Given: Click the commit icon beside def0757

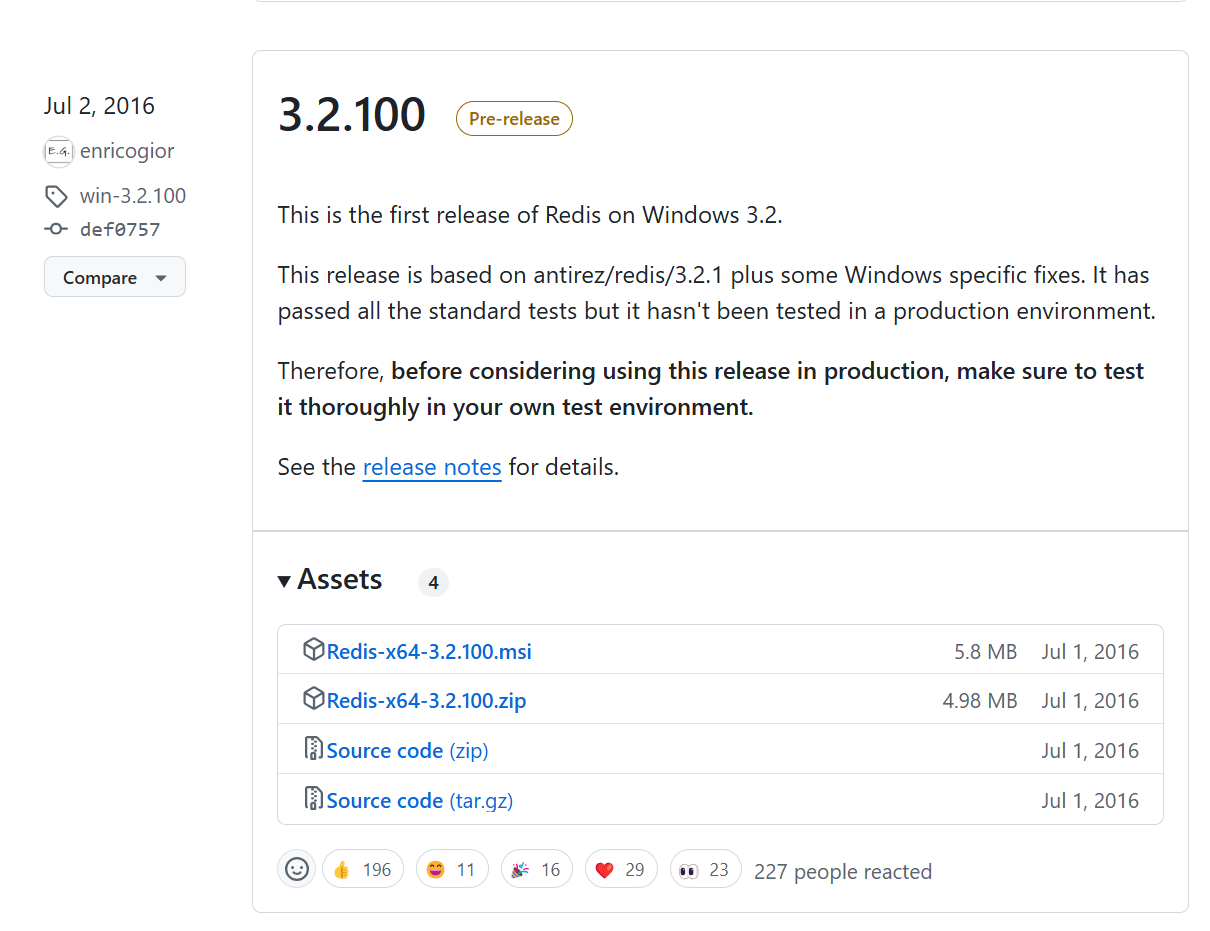Looking at the screenshot, I should pyautogui.click(x=56, y=229).
